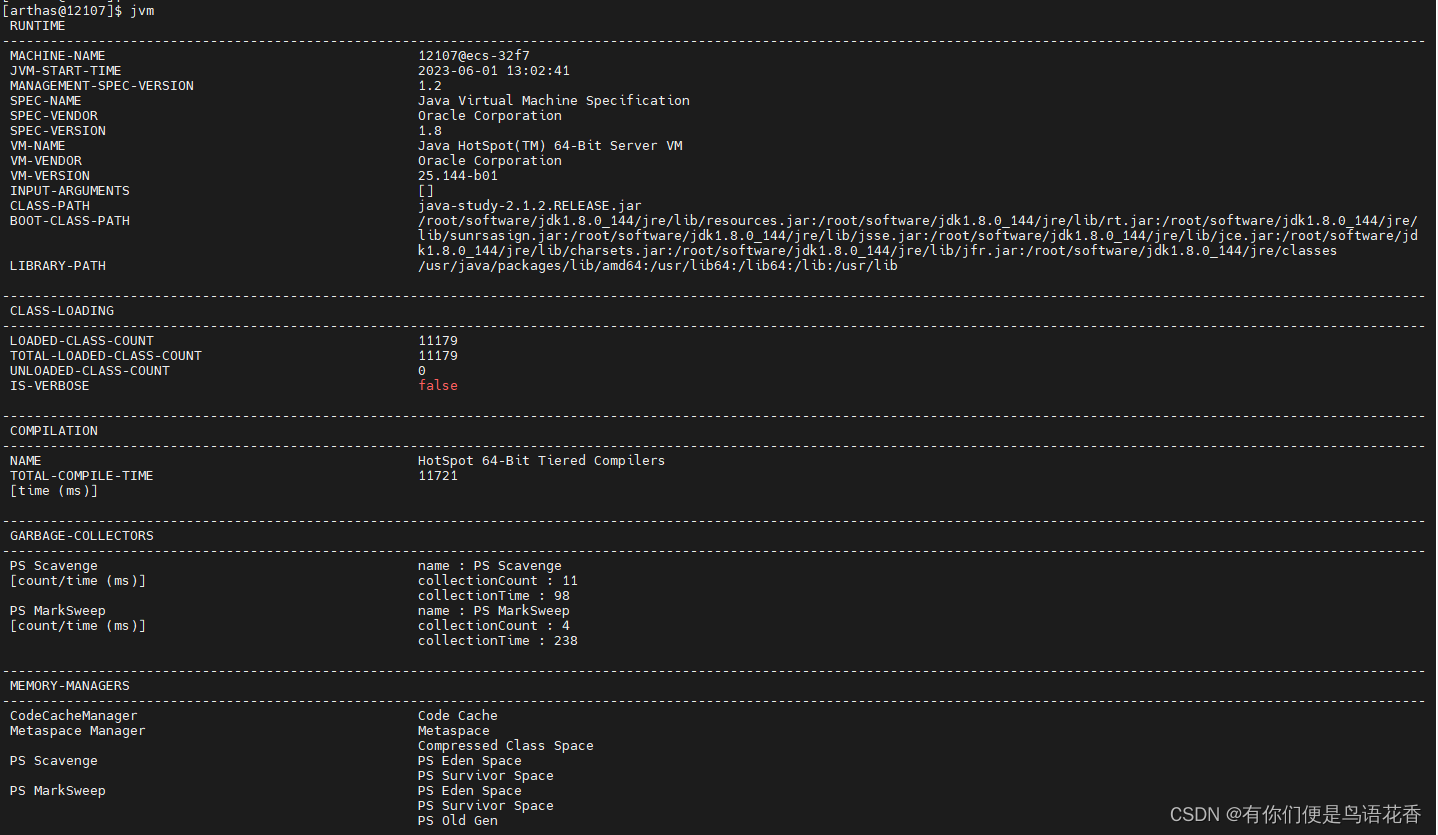The height and width of the screenshot is (835, 1438).
Task: Click the JVM-START-TIME label
Action: (x=66, y=71)
